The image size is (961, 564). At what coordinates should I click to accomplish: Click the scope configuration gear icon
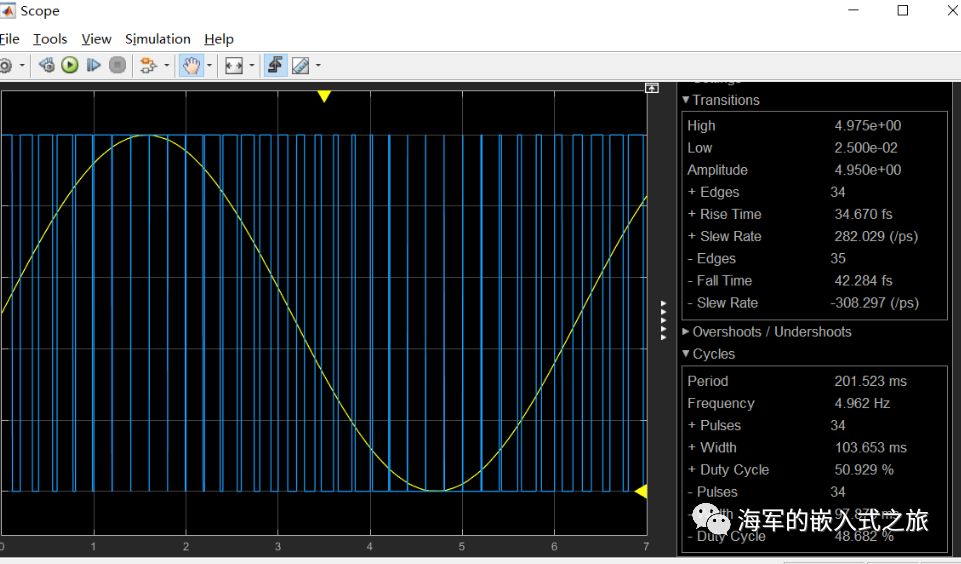tap(5, 65)
